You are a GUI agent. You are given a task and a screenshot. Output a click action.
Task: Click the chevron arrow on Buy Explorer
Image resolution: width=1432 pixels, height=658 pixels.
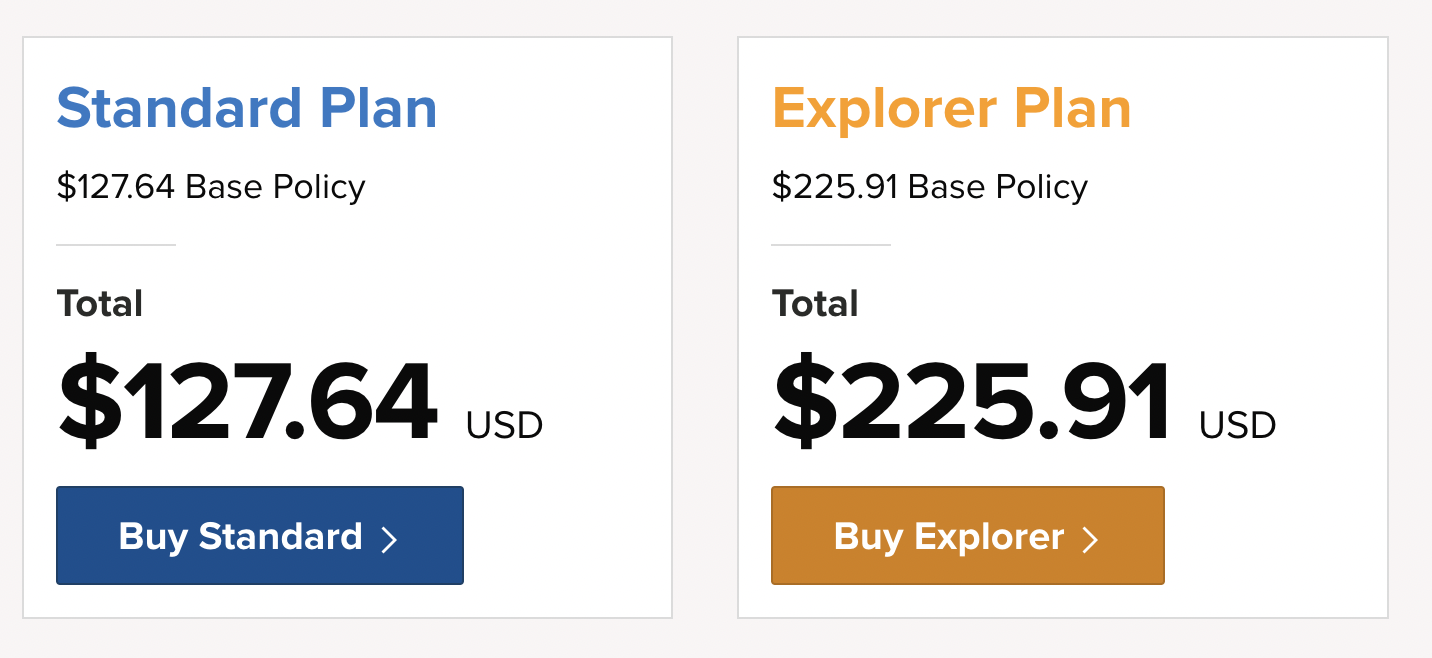(1091, 540)
